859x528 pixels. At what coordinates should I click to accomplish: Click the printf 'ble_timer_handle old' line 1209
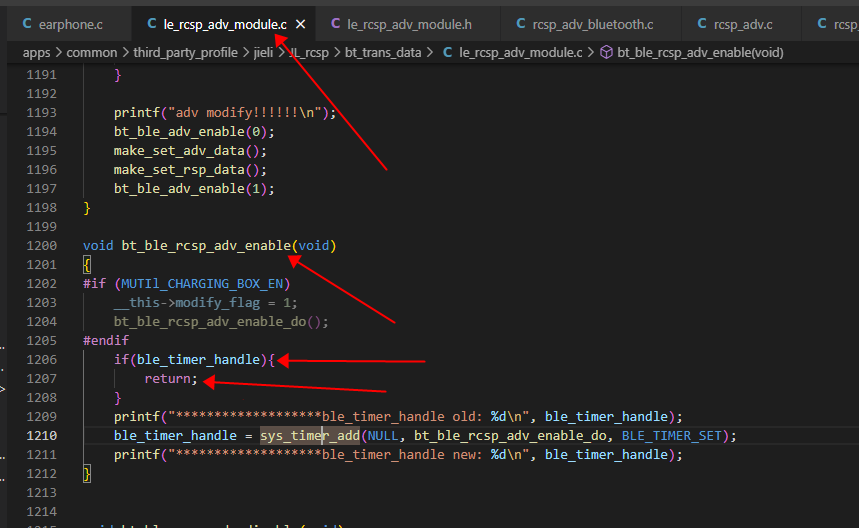[398, 416]
